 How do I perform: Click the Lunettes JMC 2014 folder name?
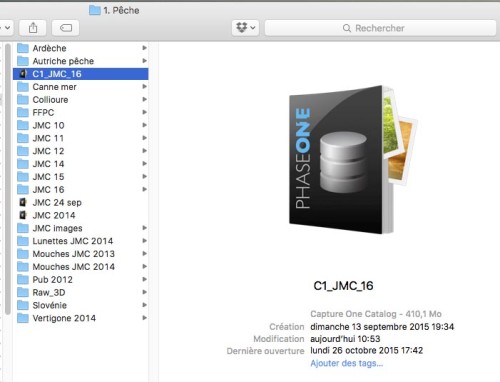click(x=73, y=241)
